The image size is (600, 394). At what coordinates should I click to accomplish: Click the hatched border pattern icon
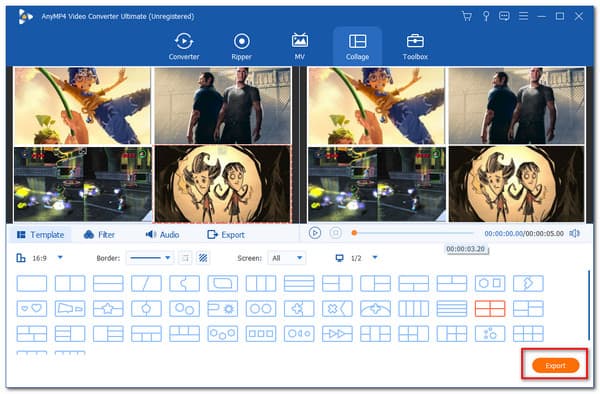(203, 258)
